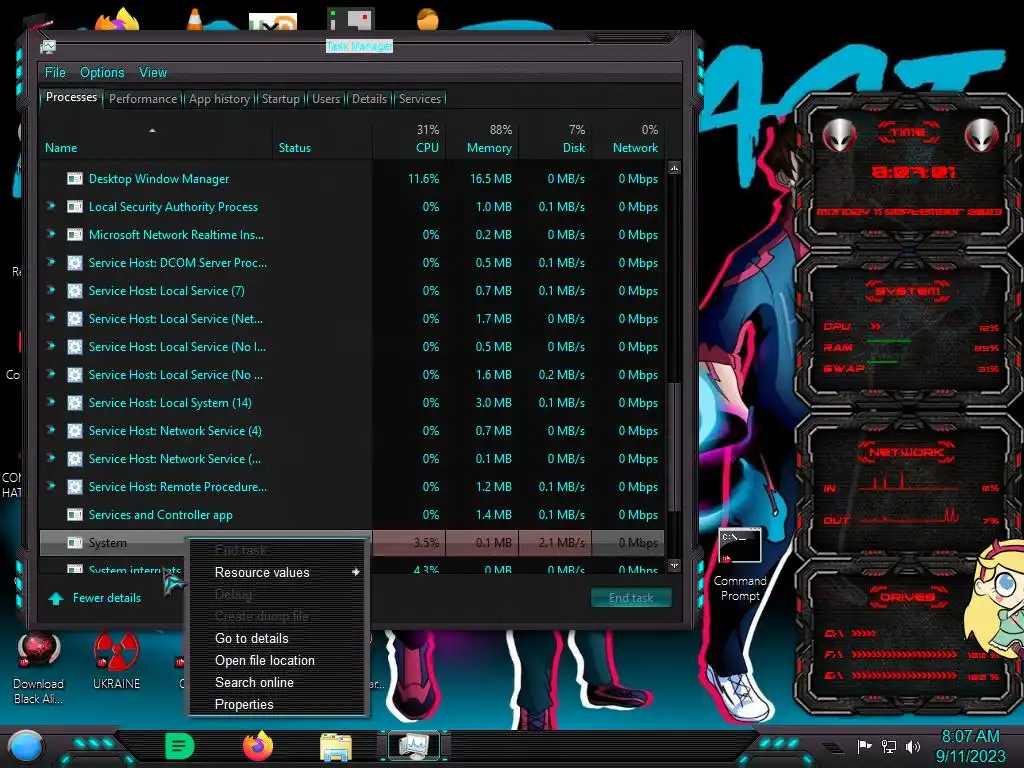Choose Search online in context menu
The image size is (1024, 768).
coord(279,682)
